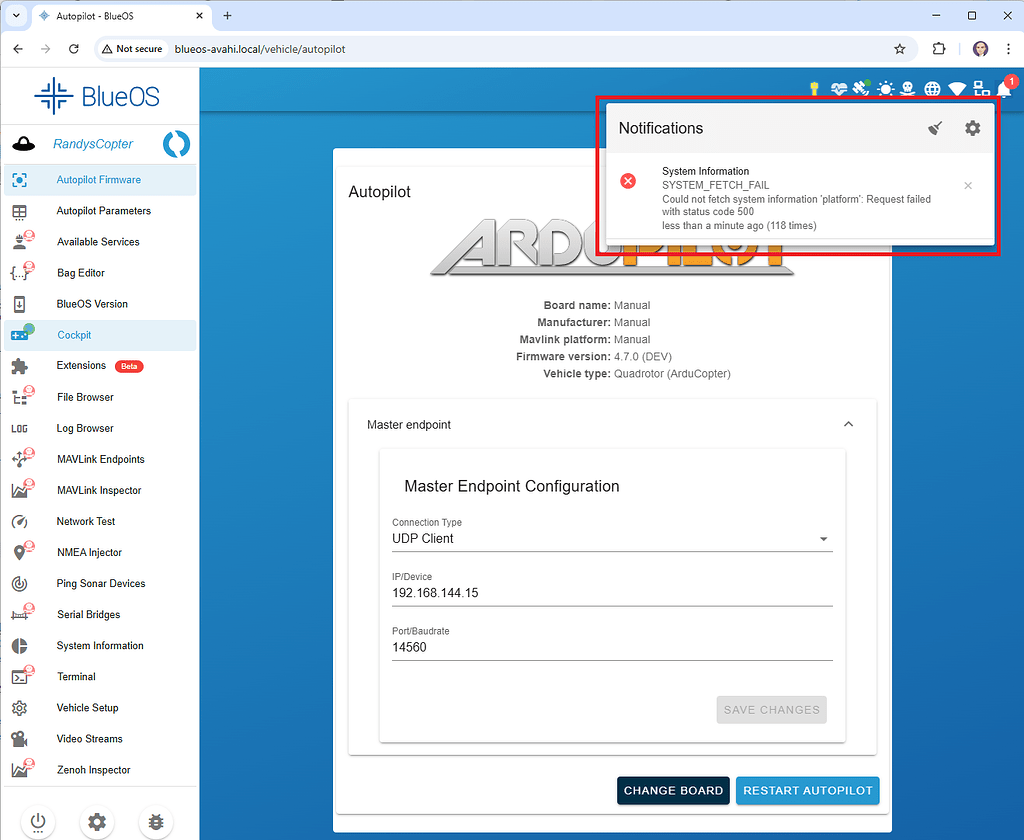Clear notifications with the broom icon
Viewport: 1024px width, 840px height.
click(934, 128)
